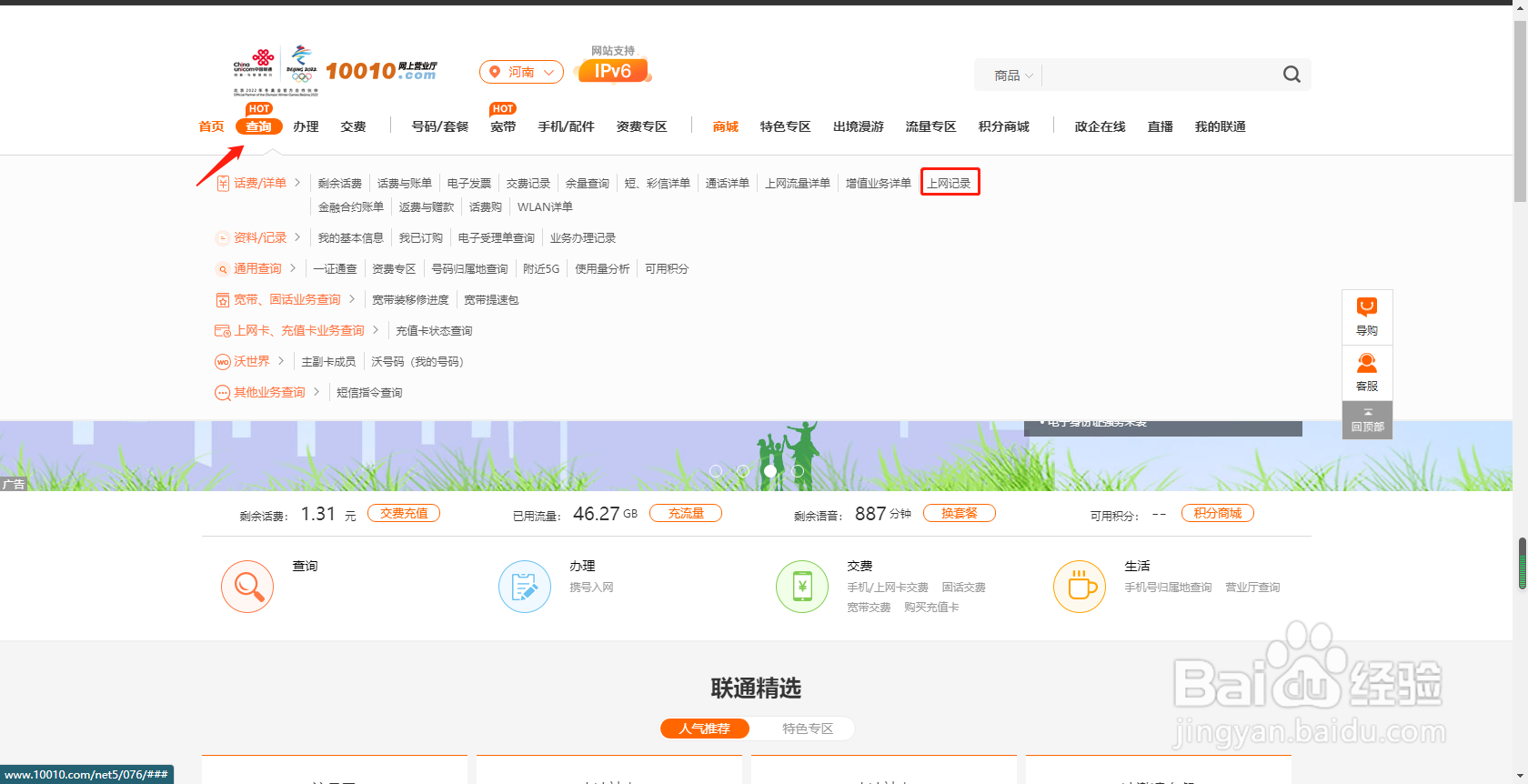Expand the 沃世界 chevron
Viewport: 1528px width, 784px height.
[x=281, y=361]
